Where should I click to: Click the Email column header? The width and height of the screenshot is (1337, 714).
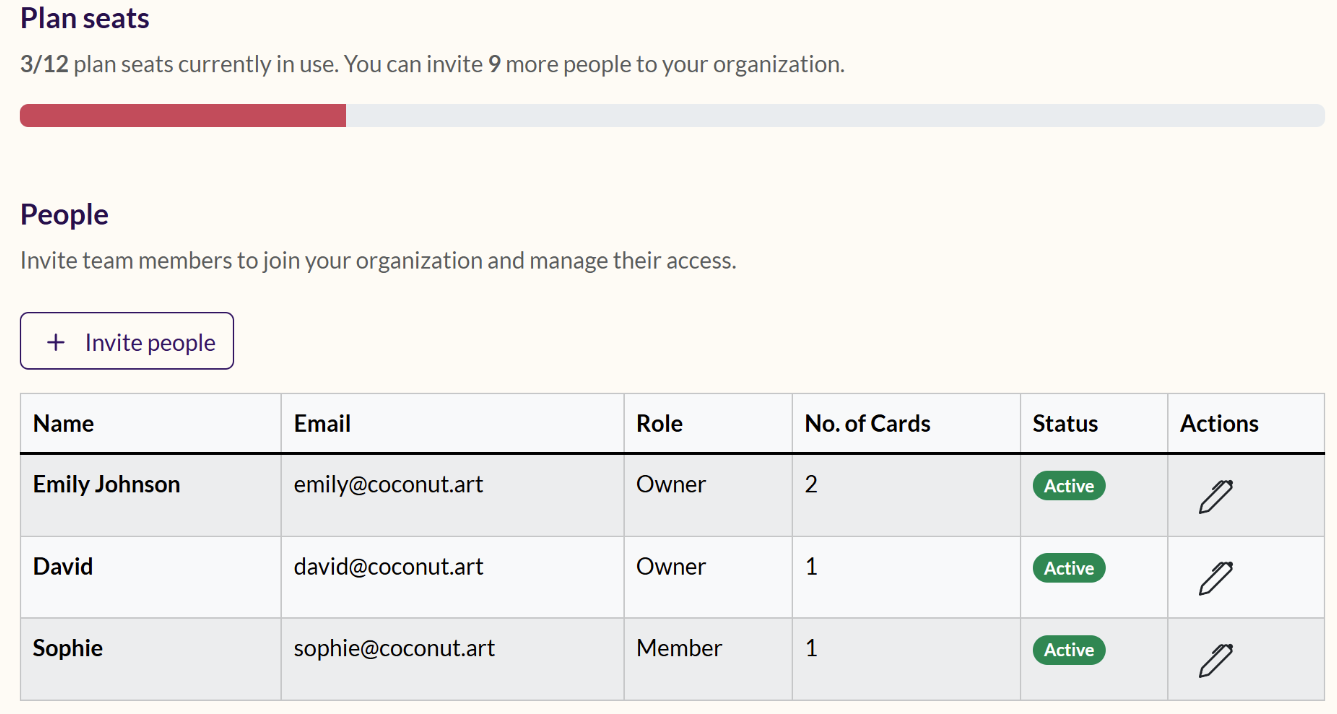322,424
